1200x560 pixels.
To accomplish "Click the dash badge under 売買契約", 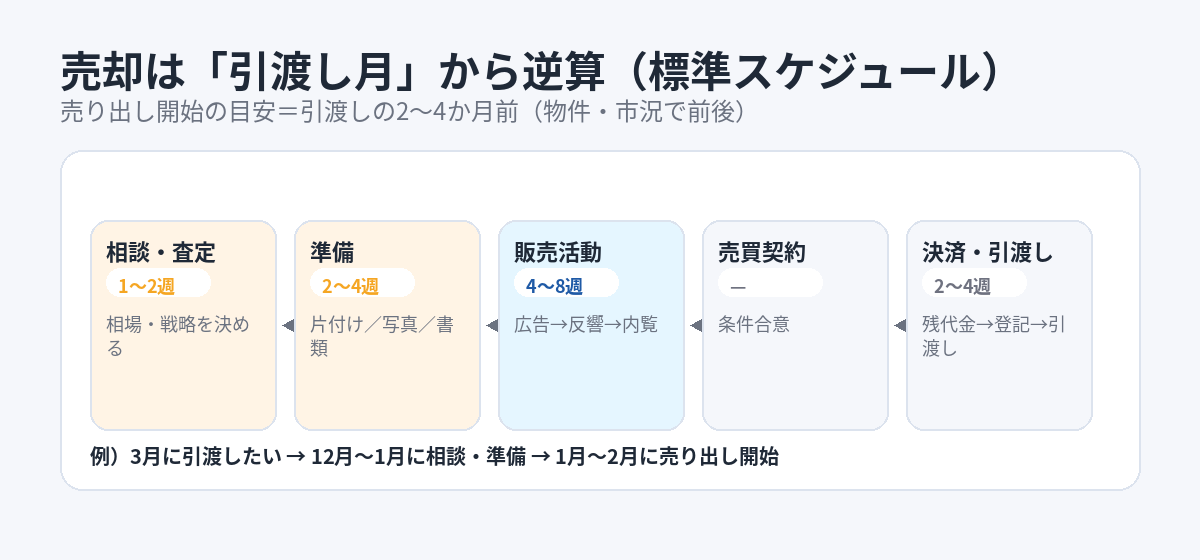I will (x=770, y=285).
